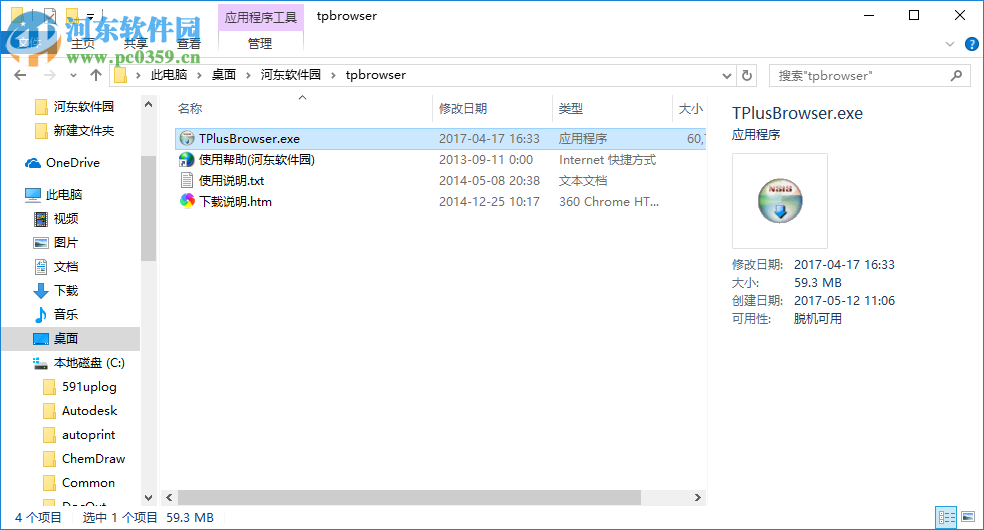Switch to details view layout icon
This screenshot has height=530, width=984.
tap(946, 517)
